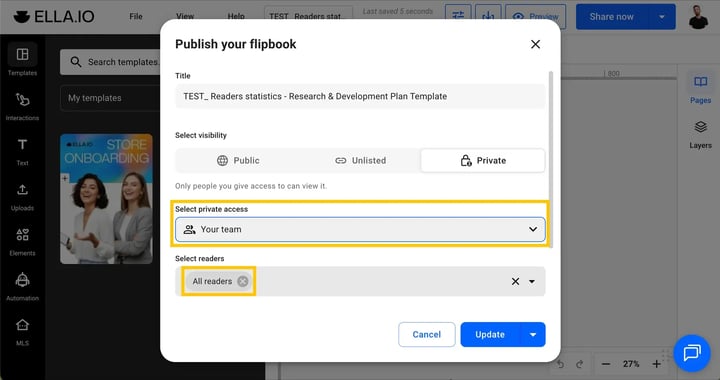This screenshot has width=720, height=380.
Task: Open the Pages panel on the right
Action: pyautogui.click(x=700, y=89)
